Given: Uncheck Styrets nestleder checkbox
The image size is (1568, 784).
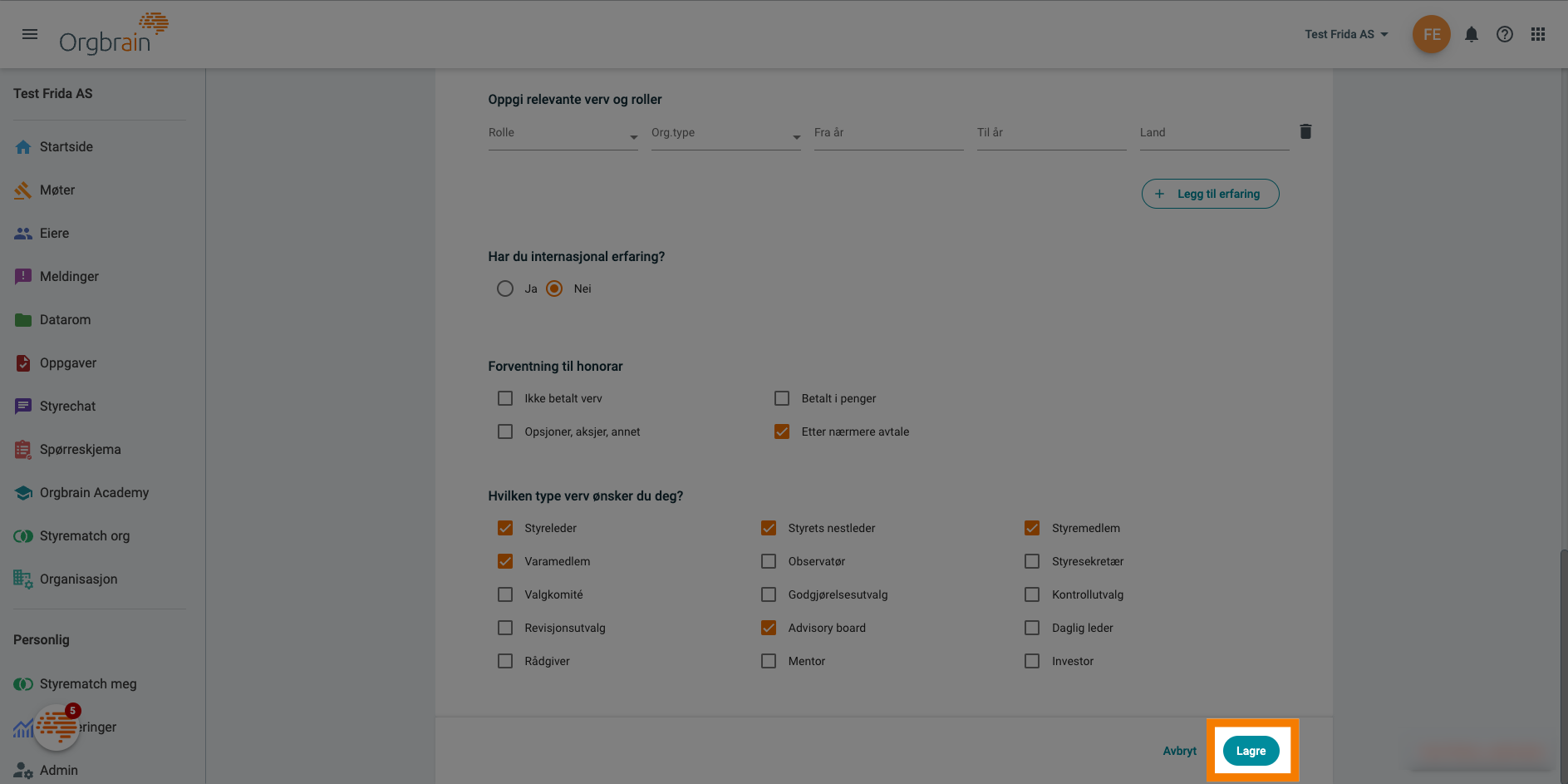Looking at the screenshot, I should 769,528.
